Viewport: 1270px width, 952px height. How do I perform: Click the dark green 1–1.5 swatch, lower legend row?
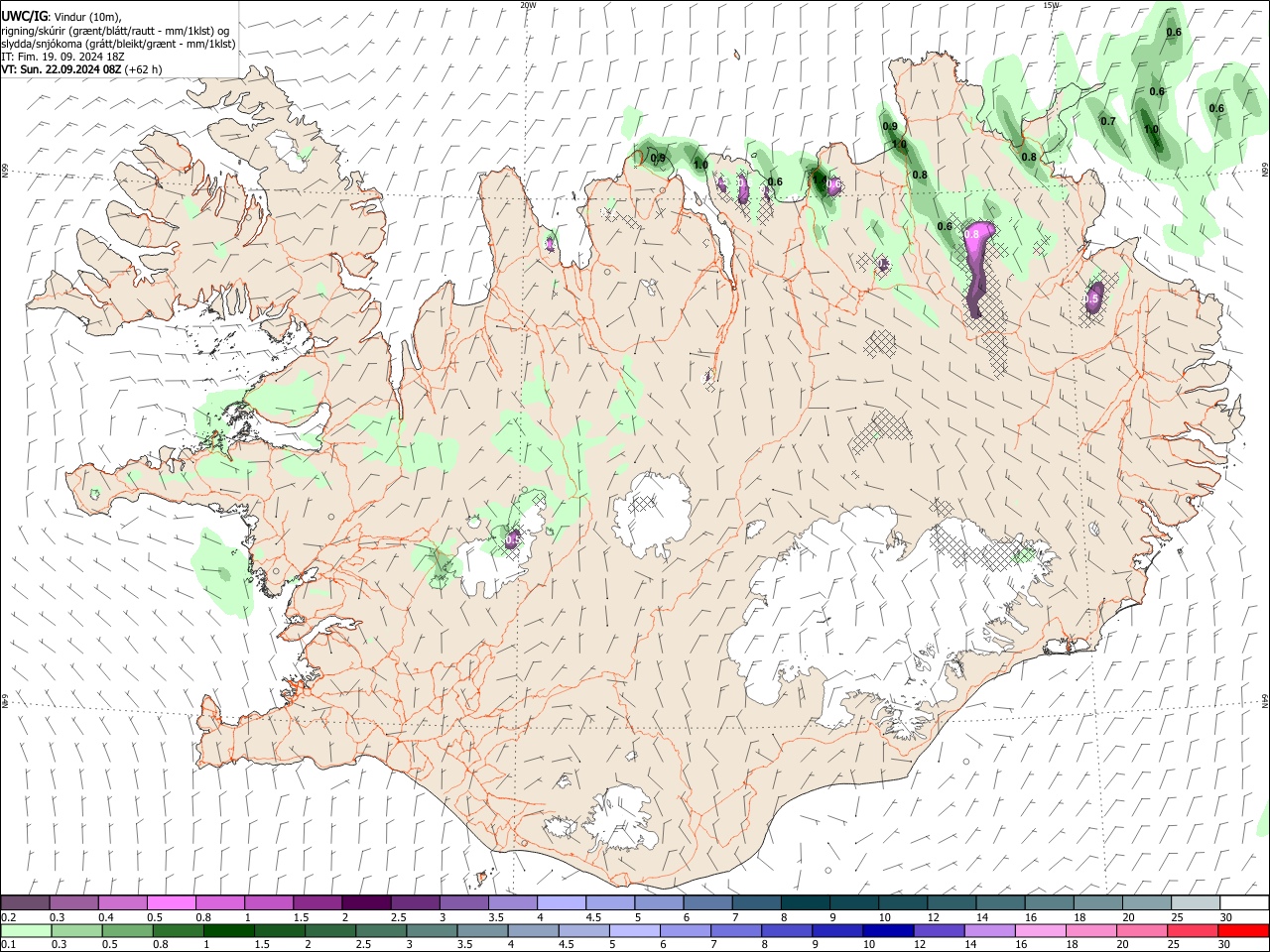pyautogui.click(x=228, y=931)
